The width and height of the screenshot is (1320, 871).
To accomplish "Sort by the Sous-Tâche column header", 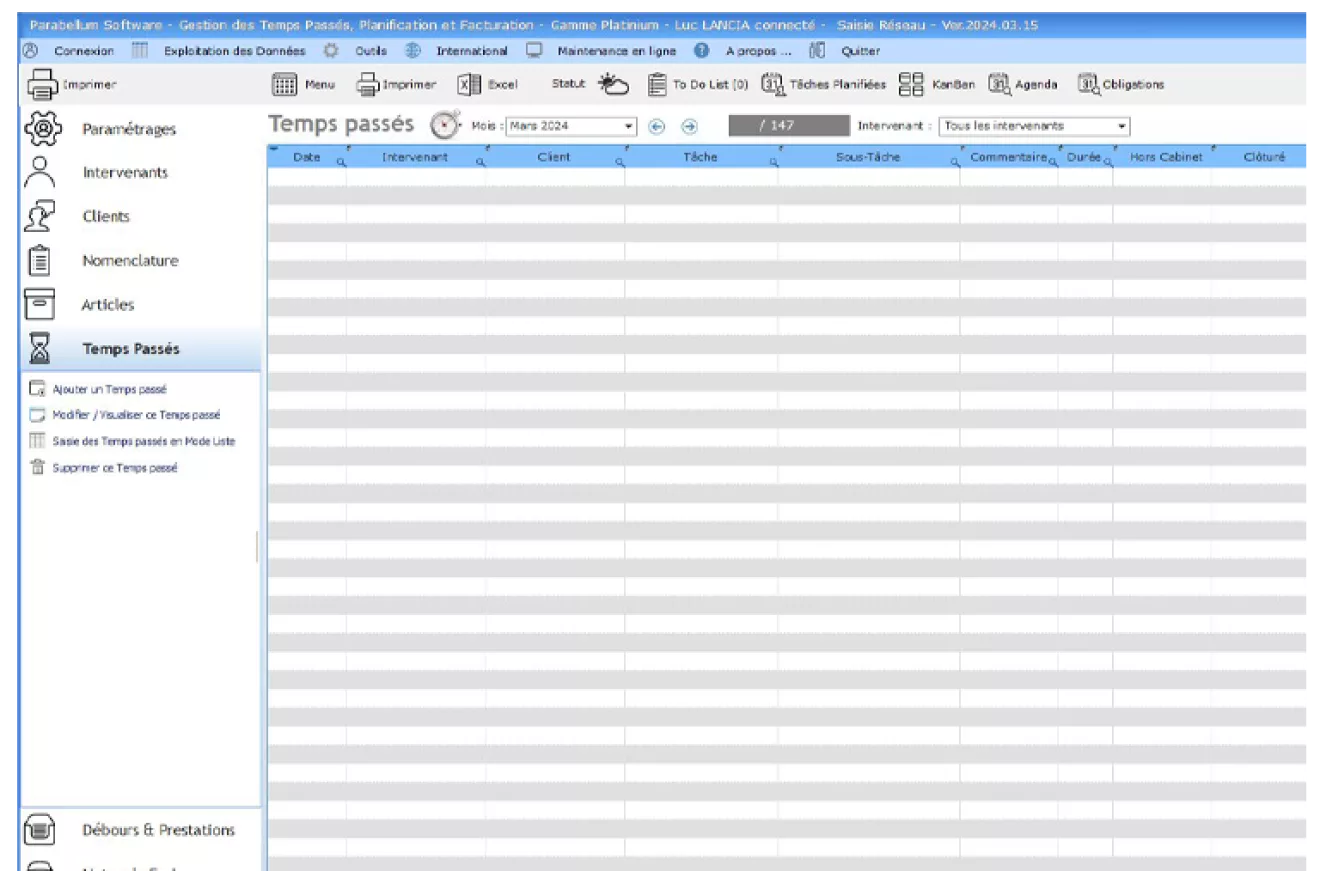I will click(x=868, y=157).
